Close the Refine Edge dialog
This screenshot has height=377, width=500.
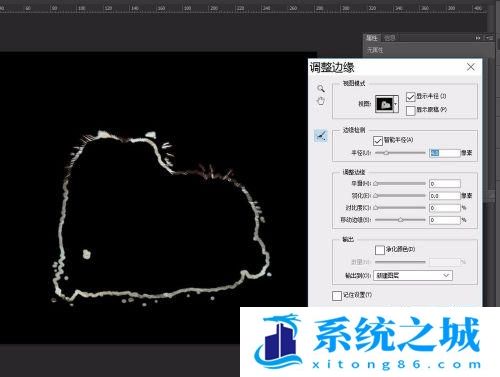click(471, 67)
